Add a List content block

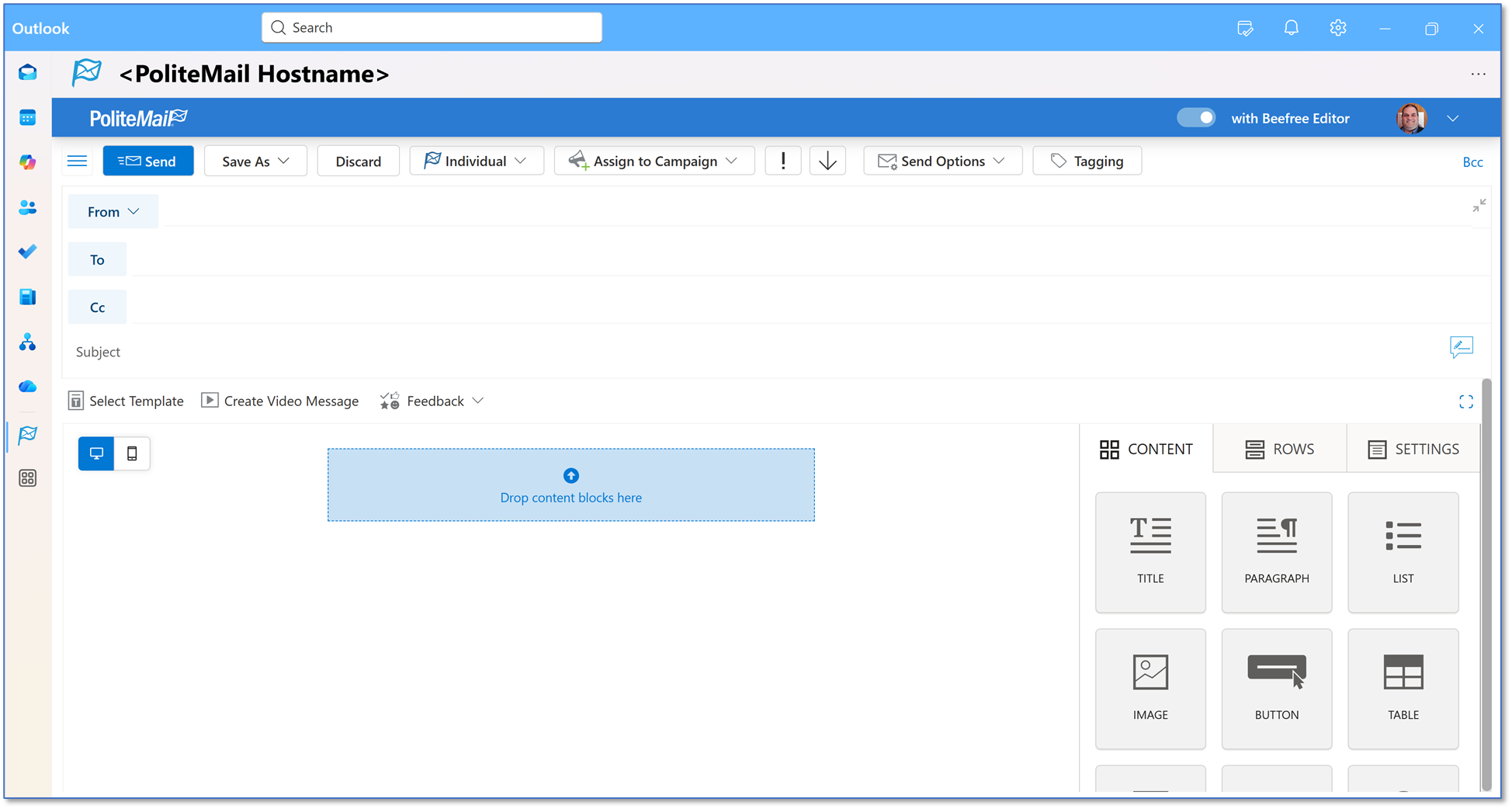click(x=1403, y=552)
